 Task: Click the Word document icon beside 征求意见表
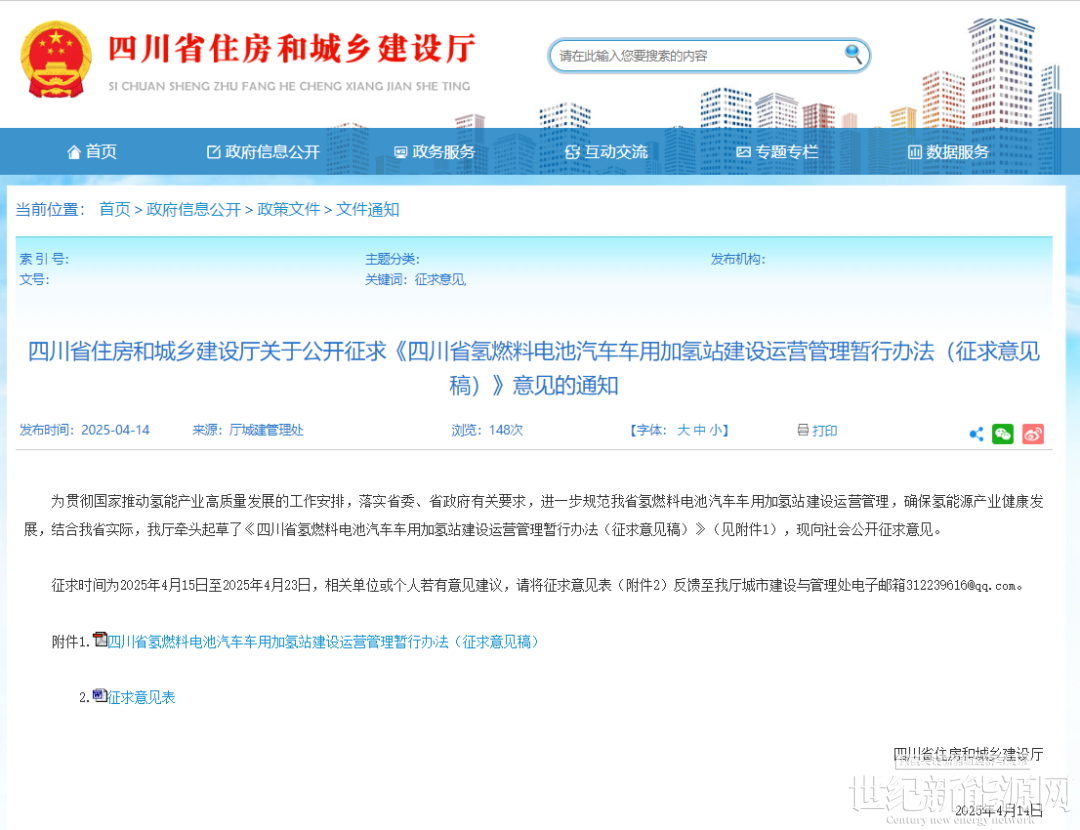coord(100,695)
